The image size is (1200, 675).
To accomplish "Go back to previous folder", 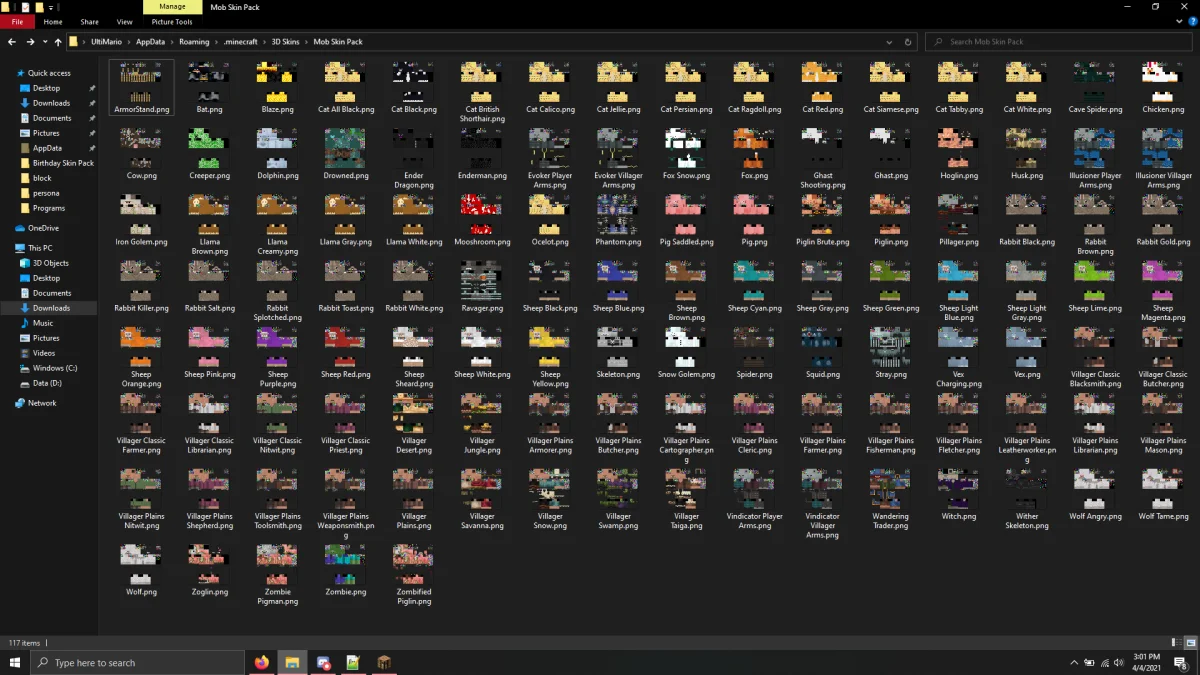I will click(11, 42).
